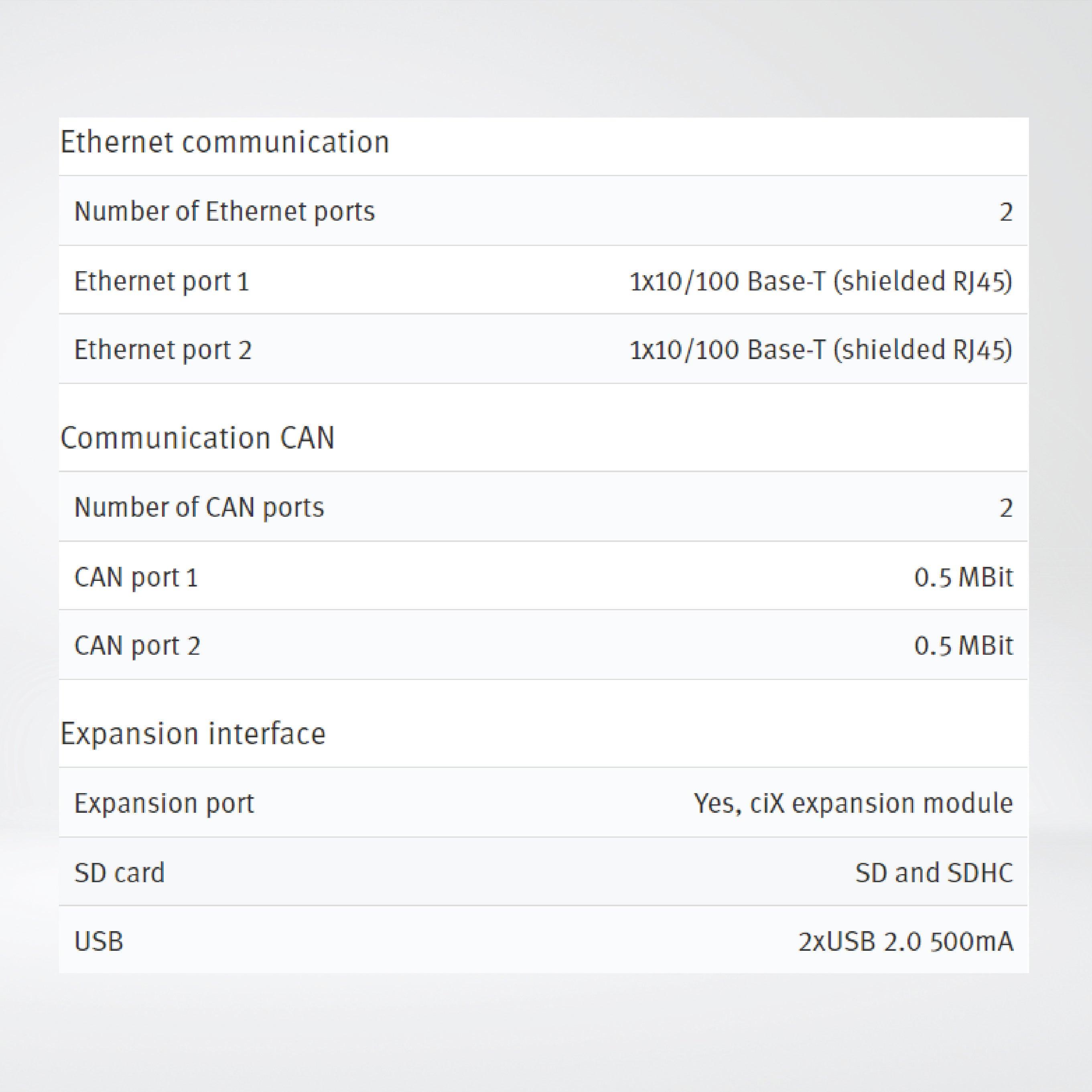Select the Ethernet port 1 label

pos(162,282)
